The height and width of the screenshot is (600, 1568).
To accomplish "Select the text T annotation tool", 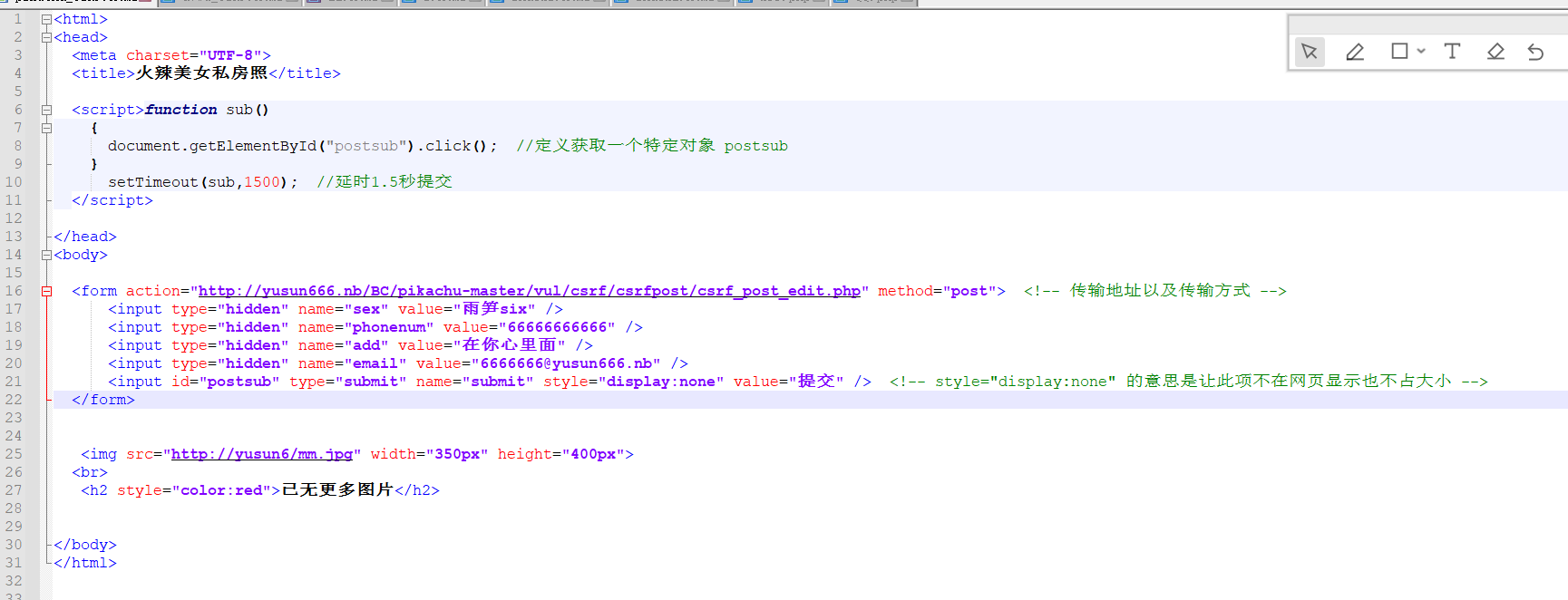I will (1452, 51).
